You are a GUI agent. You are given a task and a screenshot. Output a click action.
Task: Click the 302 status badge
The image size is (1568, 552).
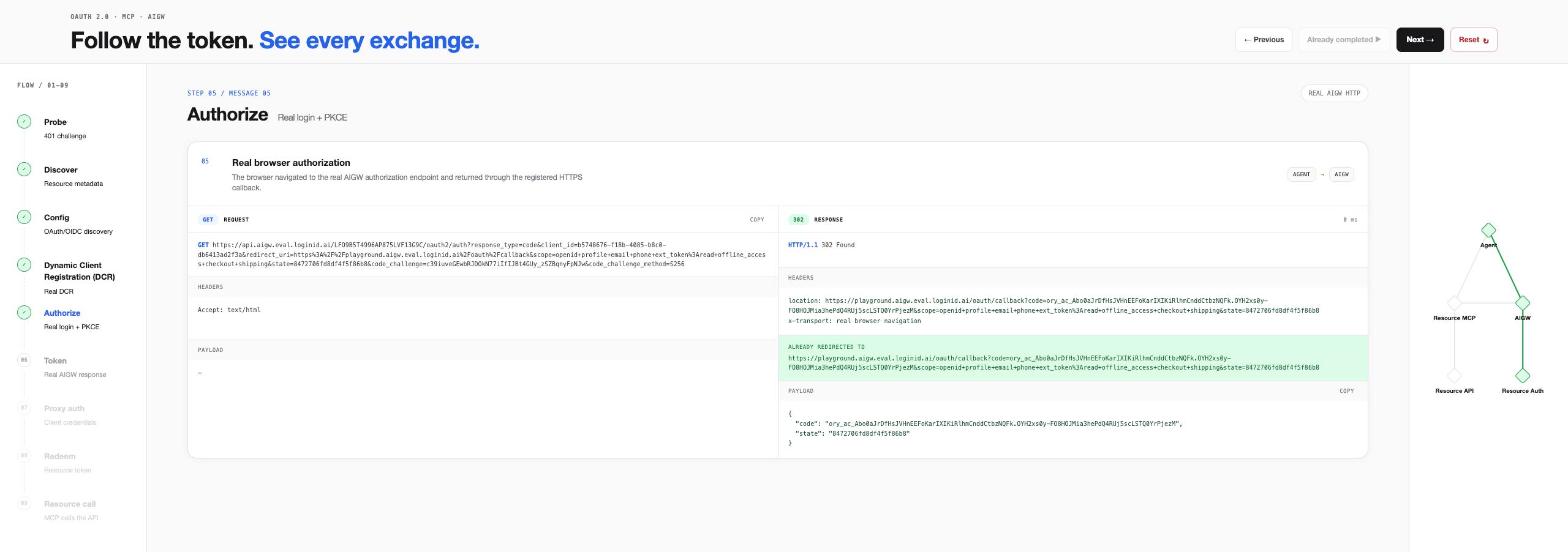click(x=798, y=219)
